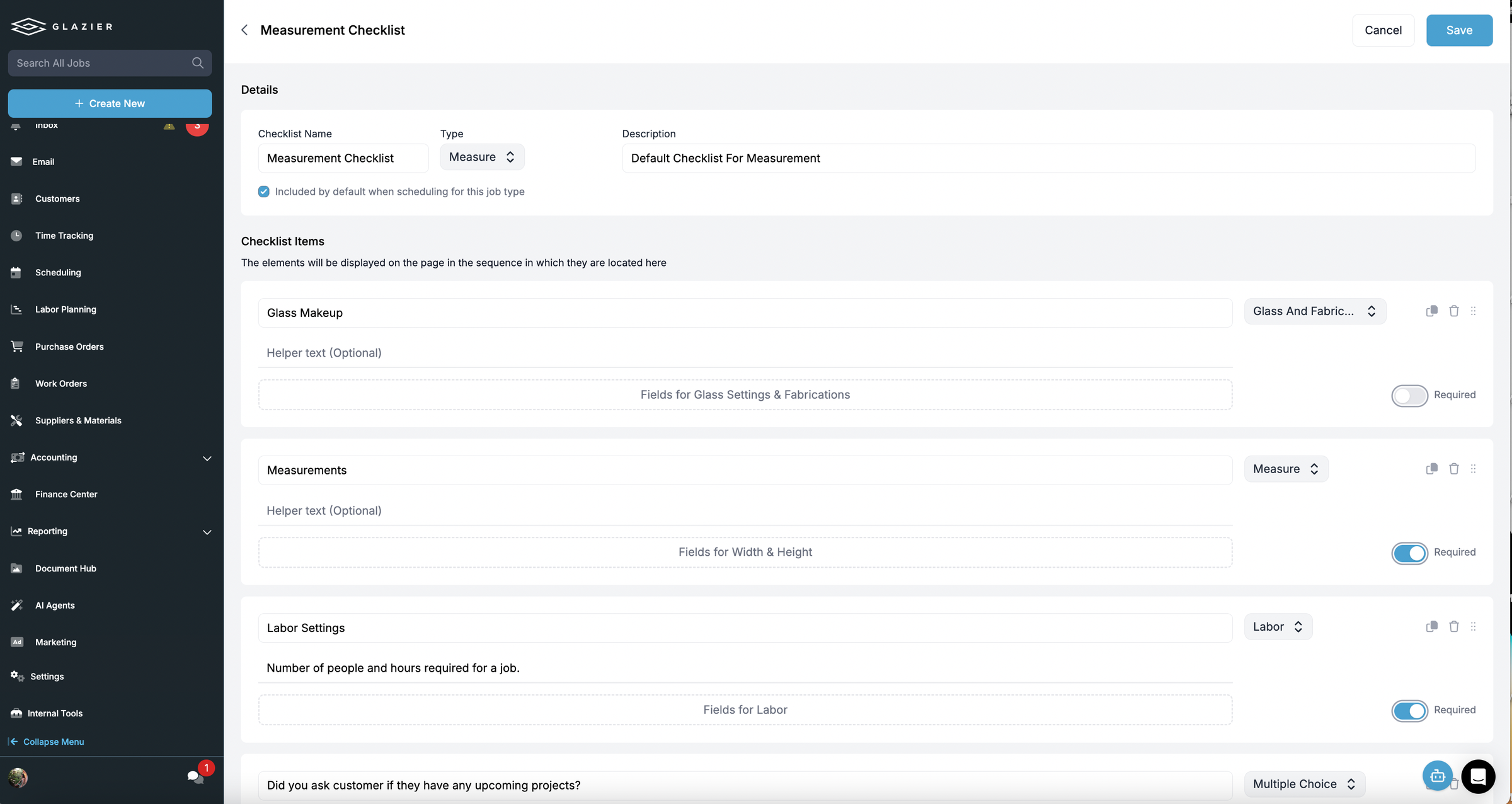
Task: Uncheck Included by default when scheduling
Action: tap(264, 192)
